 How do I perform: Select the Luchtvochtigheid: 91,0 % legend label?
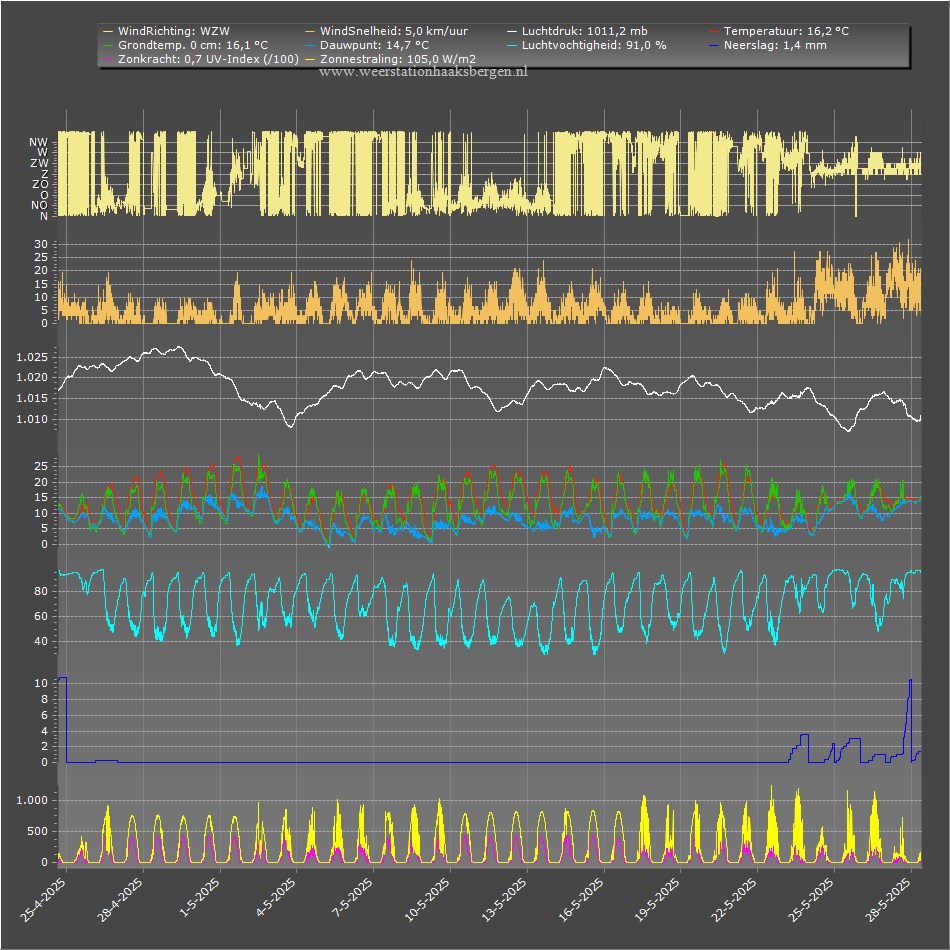tap(594, 45)
